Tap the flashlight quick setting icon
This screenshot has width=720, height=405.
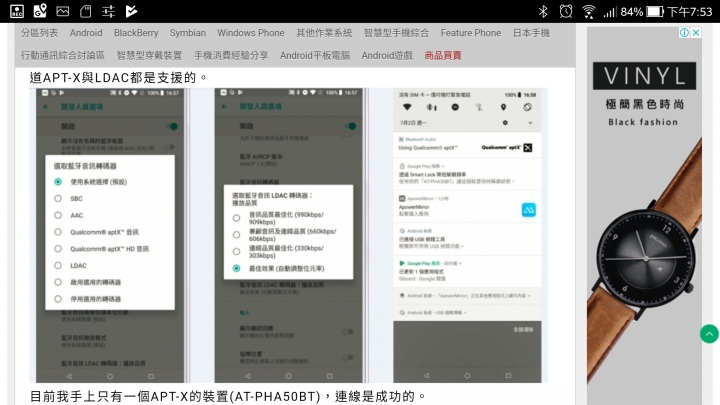click(479, 107)
